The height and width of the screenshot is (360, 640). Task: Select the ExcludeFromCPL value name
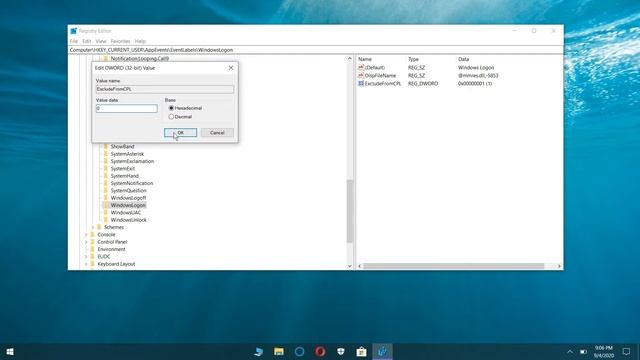pyautogui.click(x=383, y=83)
